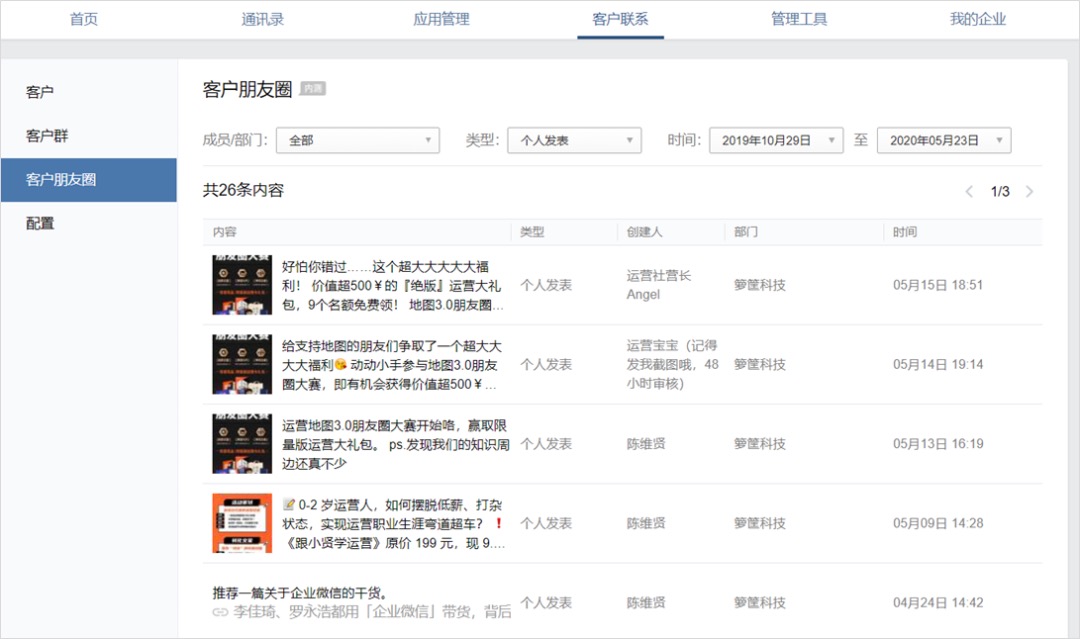Open thumbnail of 05月15日 18:51 post
This screenshot has width=1080, height=639.
242,285
